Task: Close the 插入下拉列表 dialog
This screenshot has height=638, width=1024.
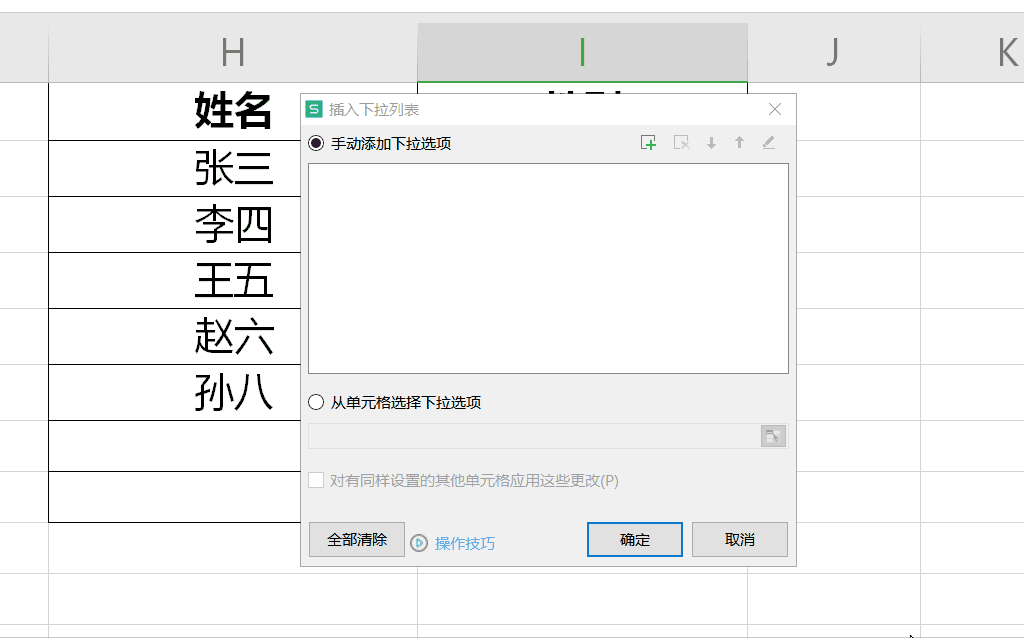Action: pyautogui.click(x=776, y=109)
